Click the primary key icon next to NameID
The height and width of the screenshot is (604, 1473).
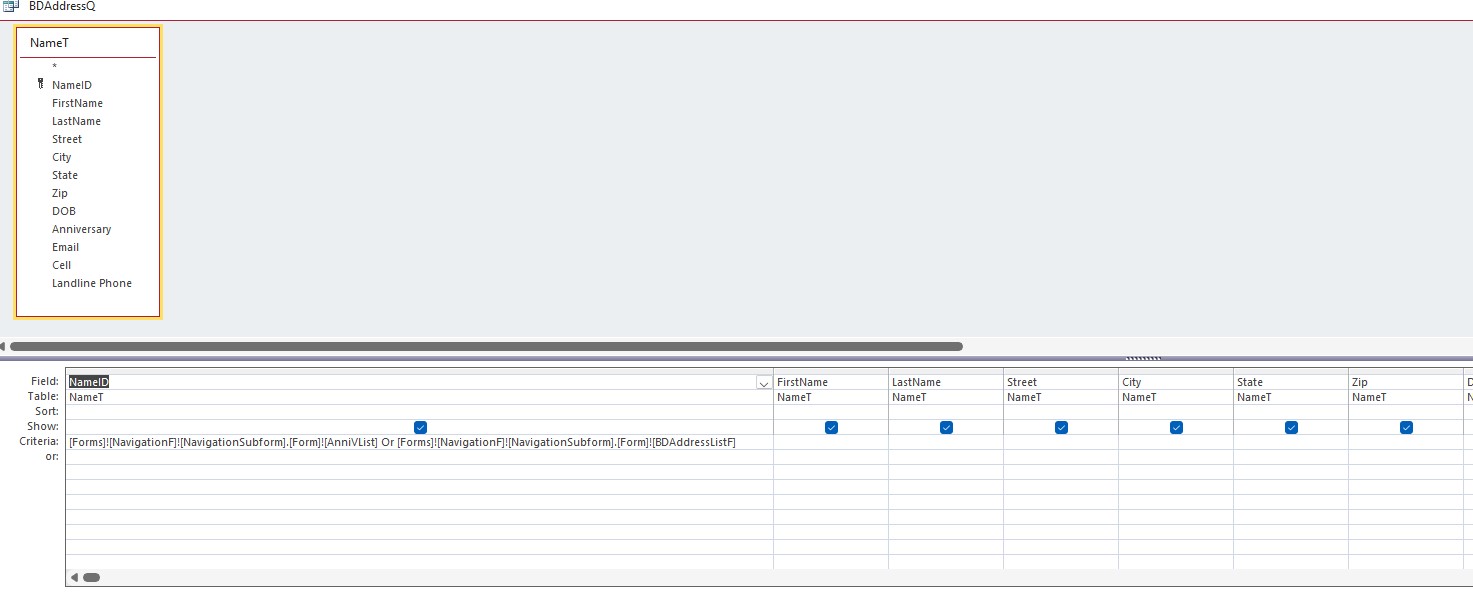pos(40,85)
